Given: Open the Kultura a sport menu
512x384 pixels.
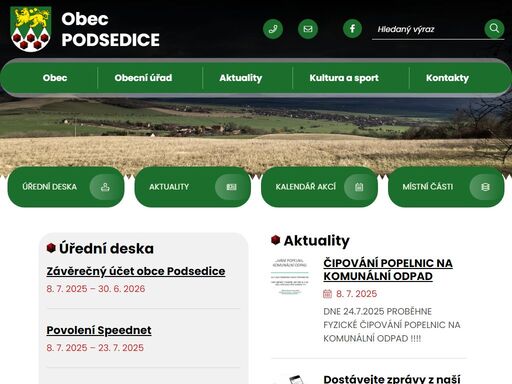Looking at the screenshot, I should pyautogui.click(x=344, y=78).
